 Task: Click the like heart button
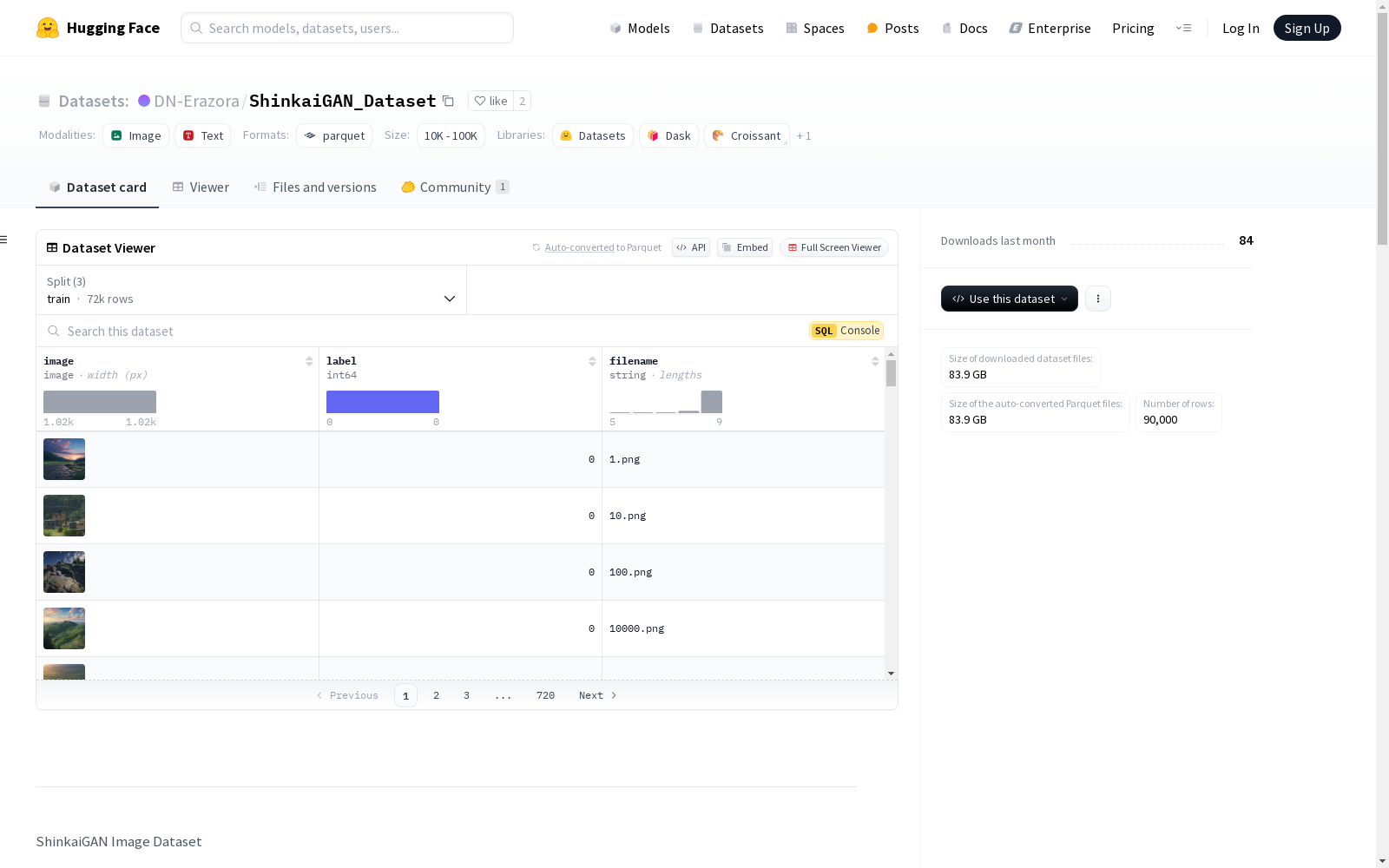[x=490, y=101]
